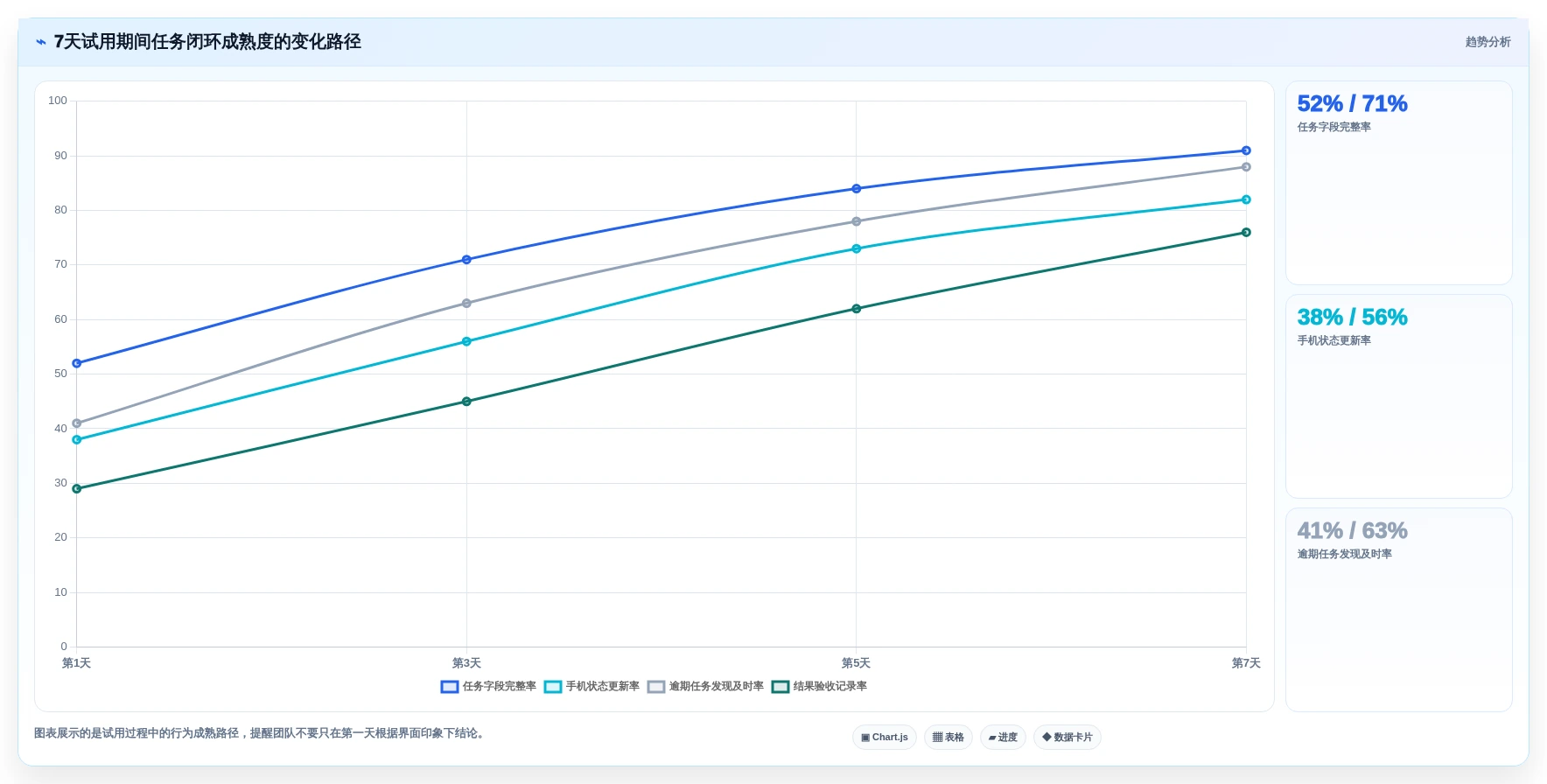This screenshot has width=1547, height=784.
Task: Click the blue data point at 第7天
Action: tap(1246, 150)
